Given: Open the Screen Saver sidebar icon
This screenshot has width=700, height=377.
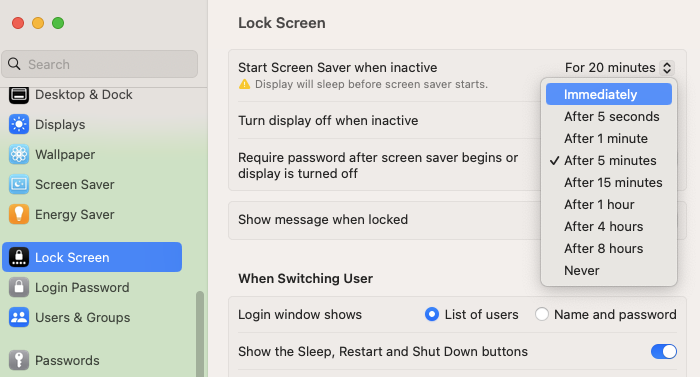Looking at the screenshot, I should click(19, 184).
